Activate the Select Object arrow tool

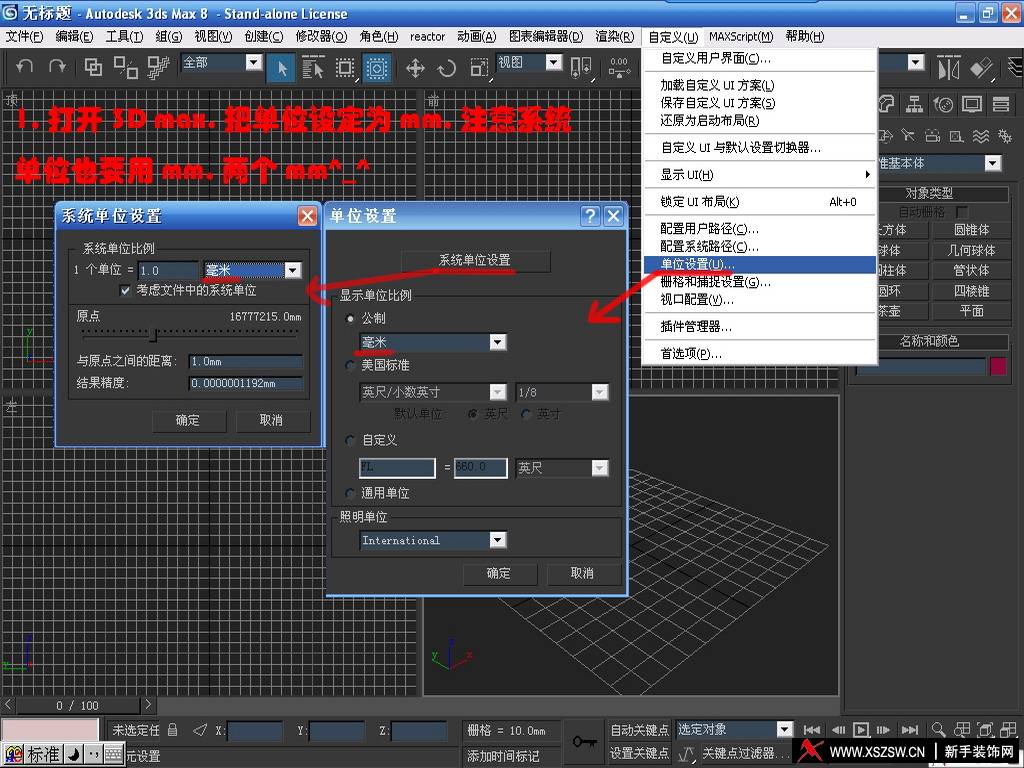(282, 67)
